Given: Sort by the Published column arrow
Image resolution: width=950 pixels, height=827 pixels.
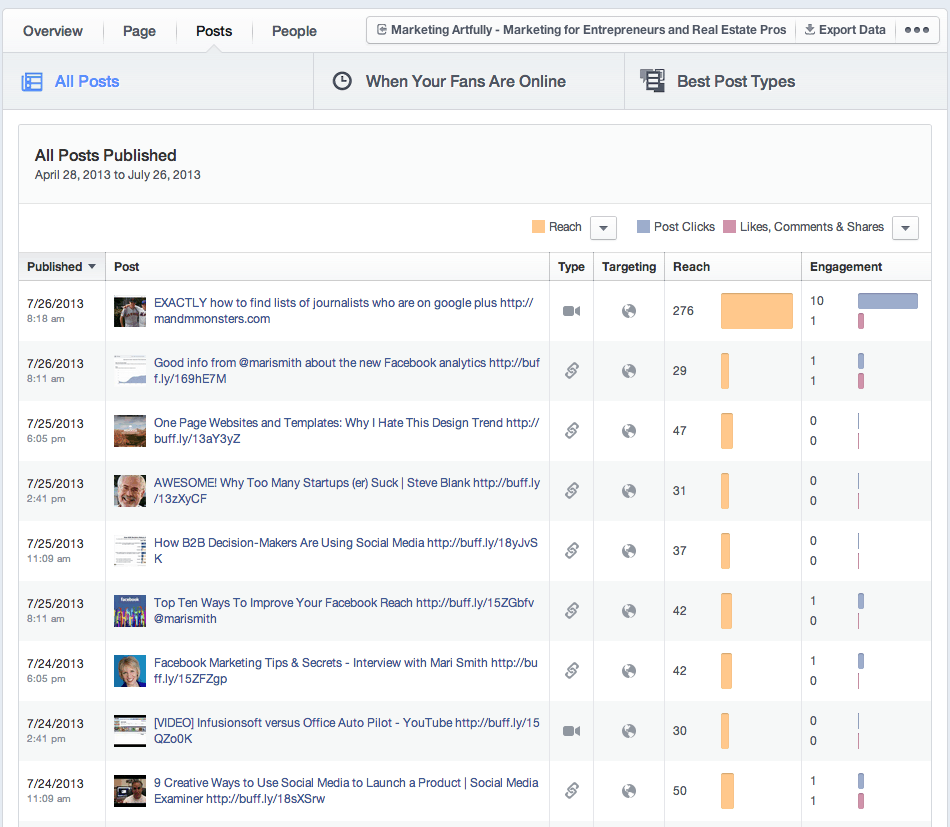Looking at the screenshot, I should (x=92, y=267).
